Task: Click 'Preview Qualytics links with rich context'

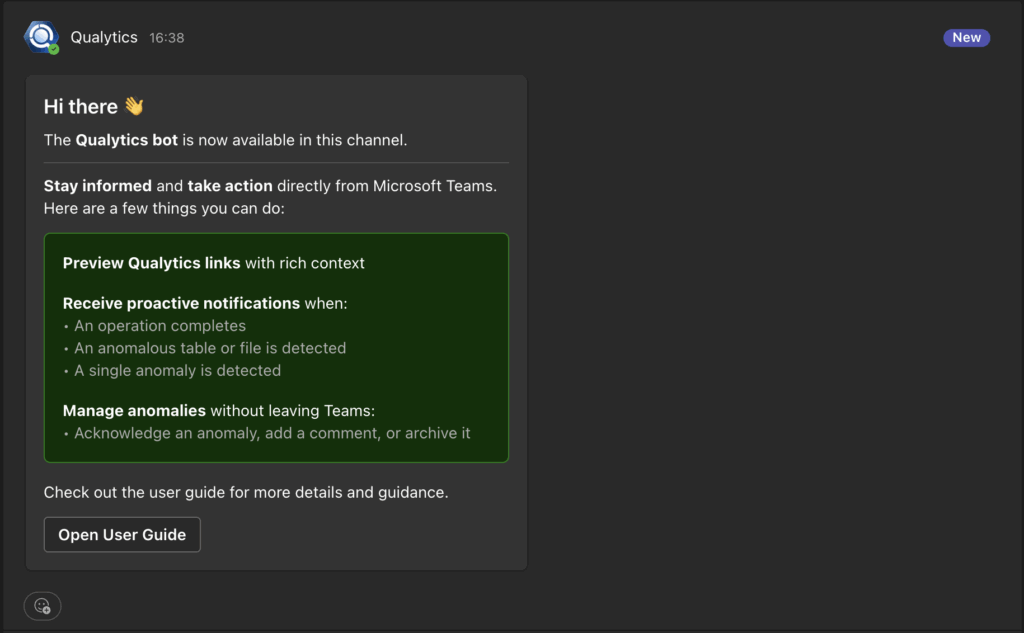Action: coord(214,263)
